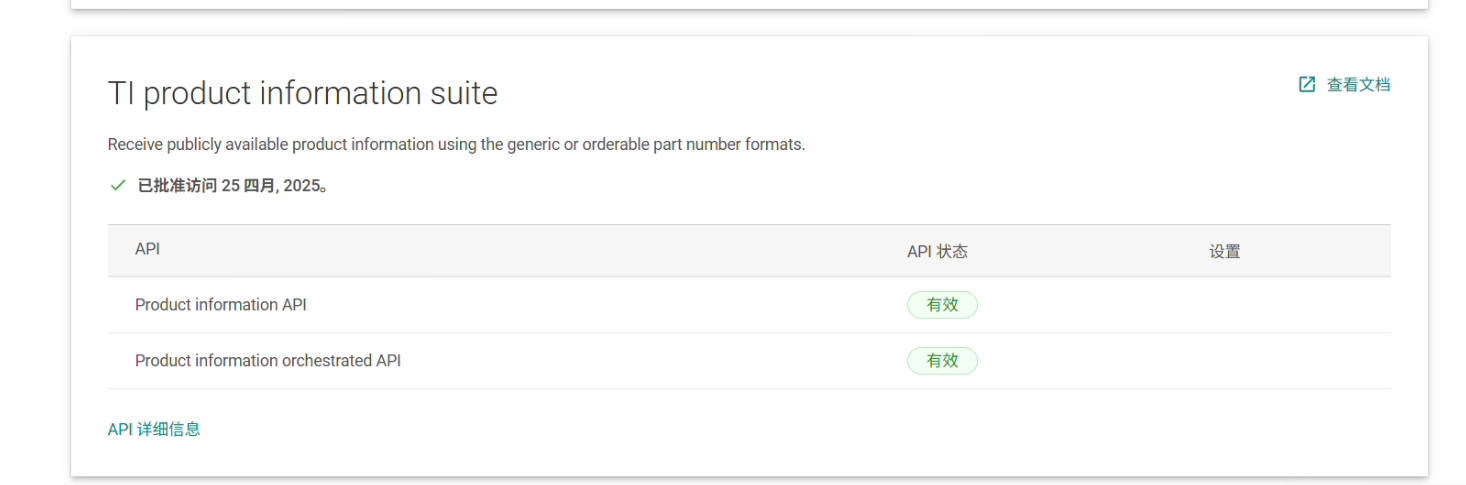Click the green approval checkmark icon

[x=118, y=186]
